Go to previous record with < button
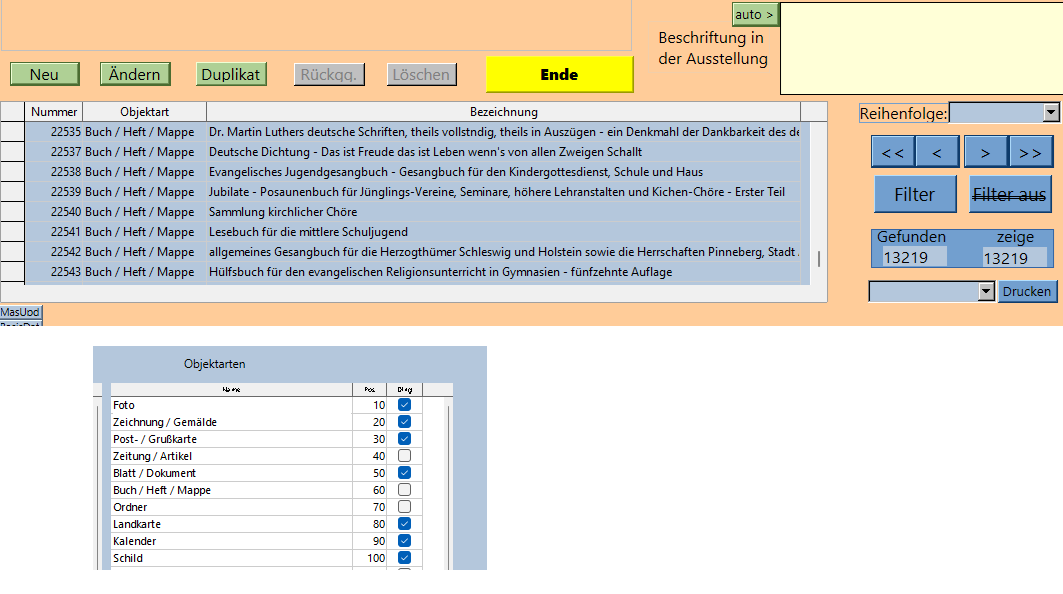 click(x=937, y=152)
